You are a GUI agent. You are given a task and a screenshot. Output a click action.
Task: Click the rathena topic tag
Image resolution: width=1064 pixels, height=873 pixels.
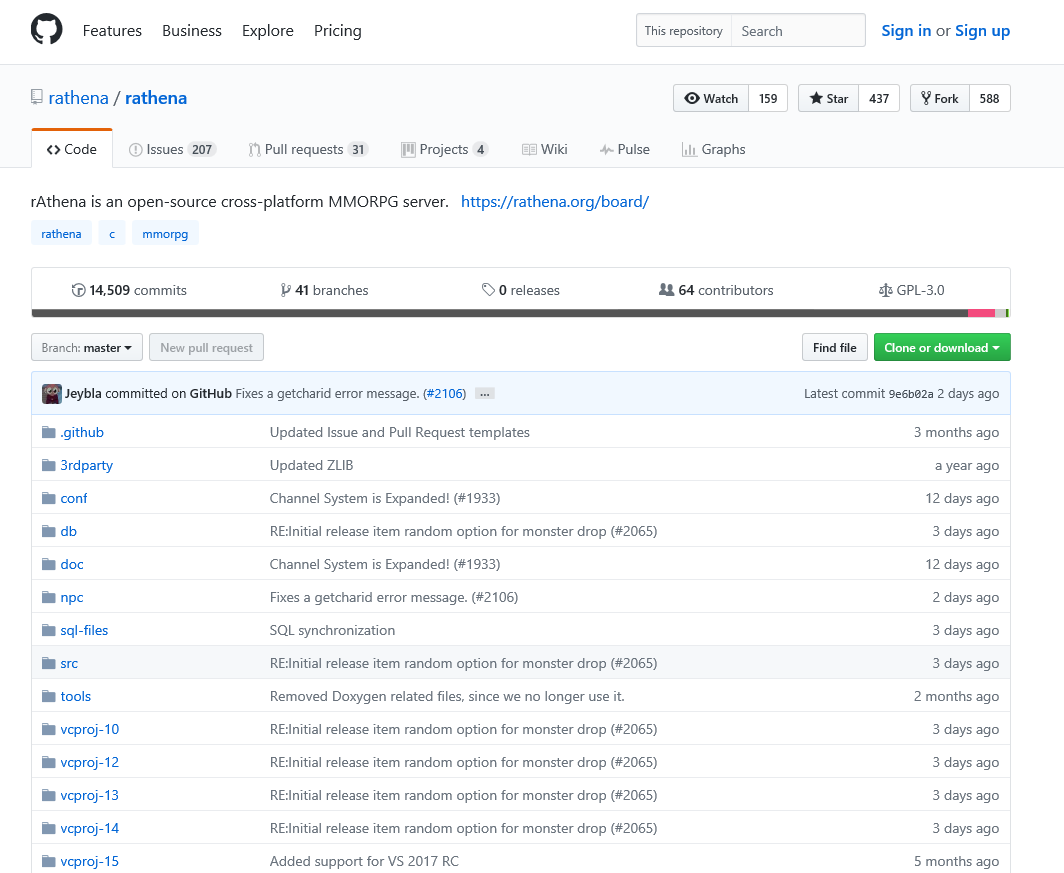(61, 233)
